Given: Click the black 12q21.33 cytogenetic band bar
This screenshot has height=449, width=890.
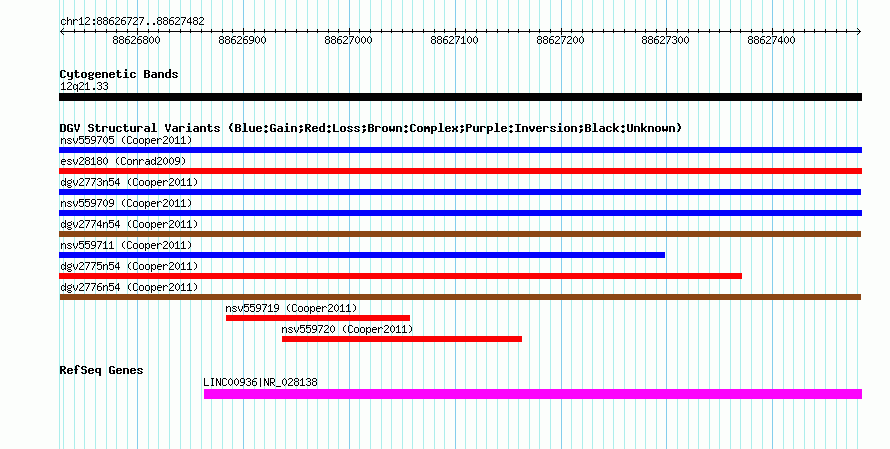Looking at the screenshot, I should tap(460, 97).
